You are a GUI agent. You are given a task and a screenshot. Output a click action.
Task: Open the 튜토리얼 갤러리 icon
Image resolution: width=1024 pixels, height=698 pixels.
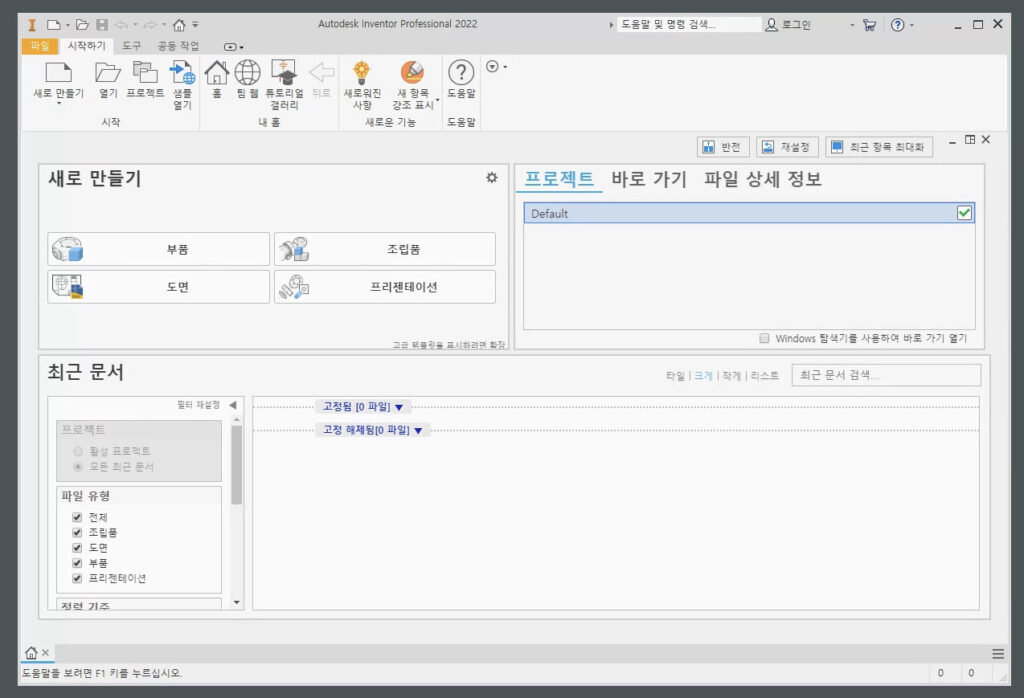pyautogui.click(x=284, y=72)
